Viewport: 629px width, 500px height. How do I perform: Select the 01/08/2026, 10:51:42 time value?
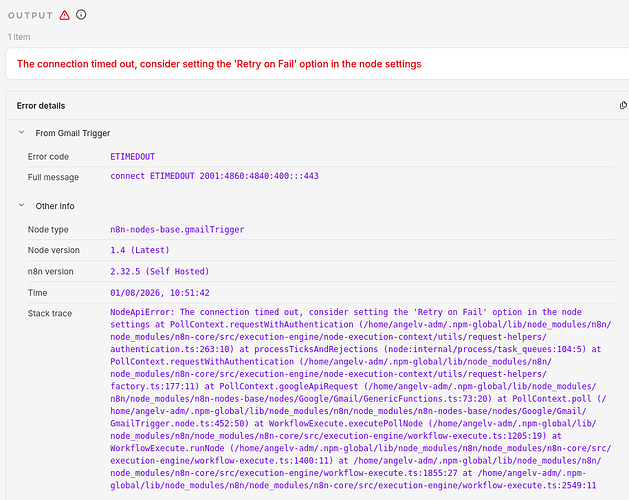160,293
